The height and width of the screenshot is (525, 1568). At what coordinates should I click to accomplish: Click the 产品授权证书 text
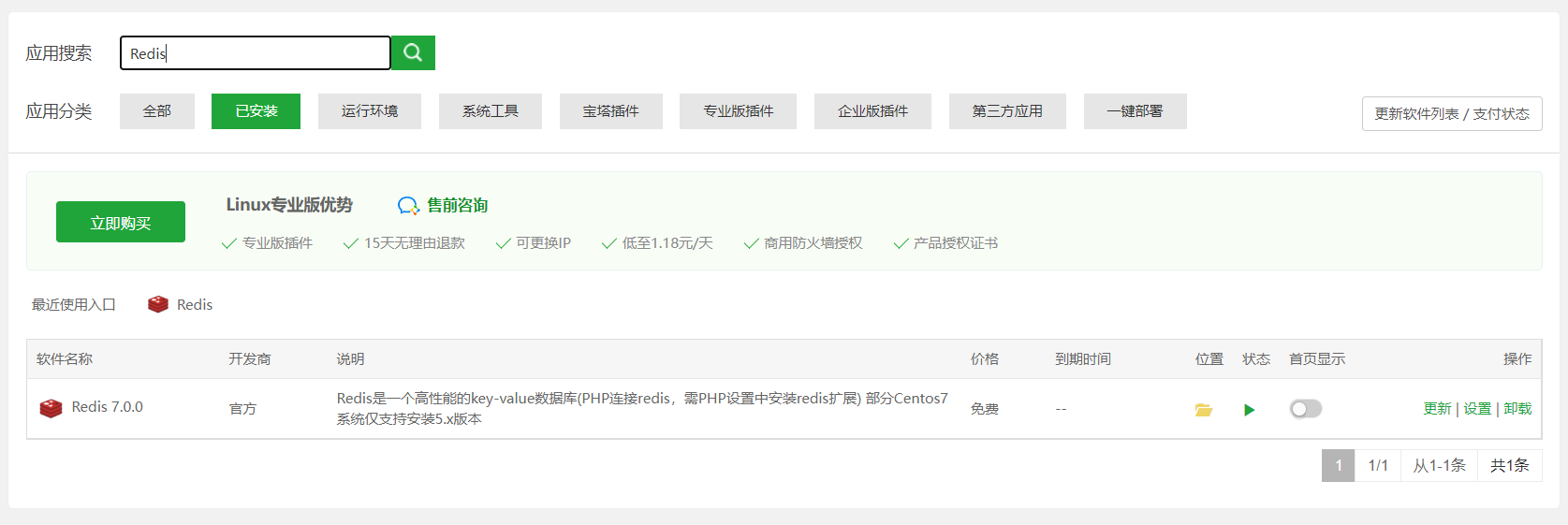click(x=956, y=243)
